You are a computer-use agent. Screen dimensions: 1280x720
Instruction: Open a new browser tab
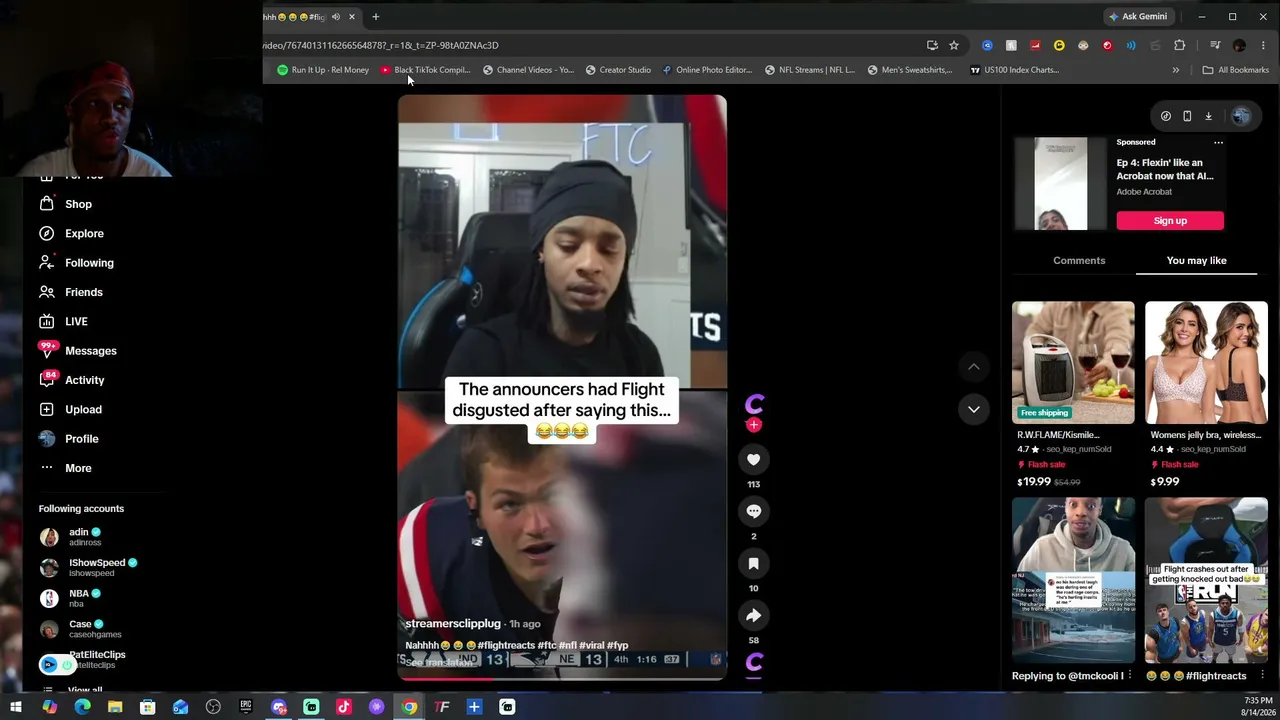click(x=376, y=17)
